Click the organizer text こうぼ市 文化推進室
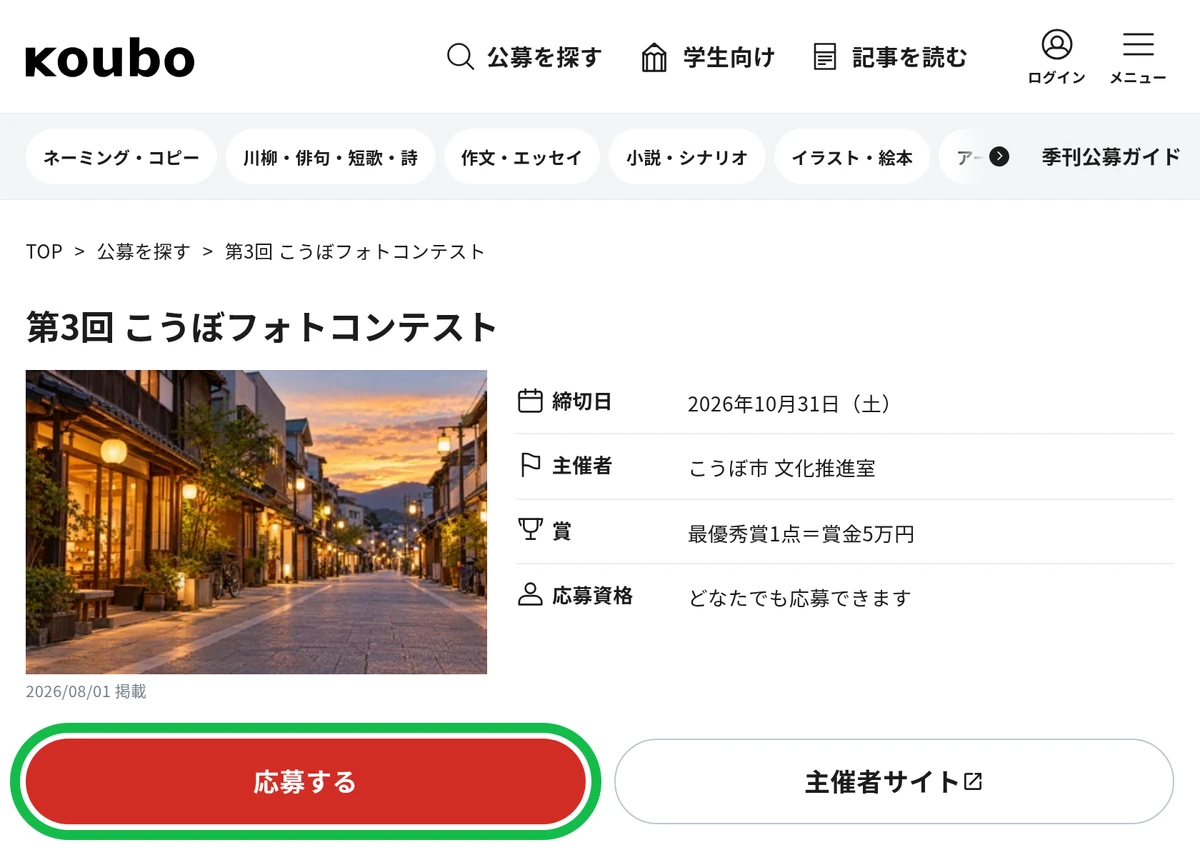The height and width of the screenshot is (860, 1200). click(x=782, y=468)
